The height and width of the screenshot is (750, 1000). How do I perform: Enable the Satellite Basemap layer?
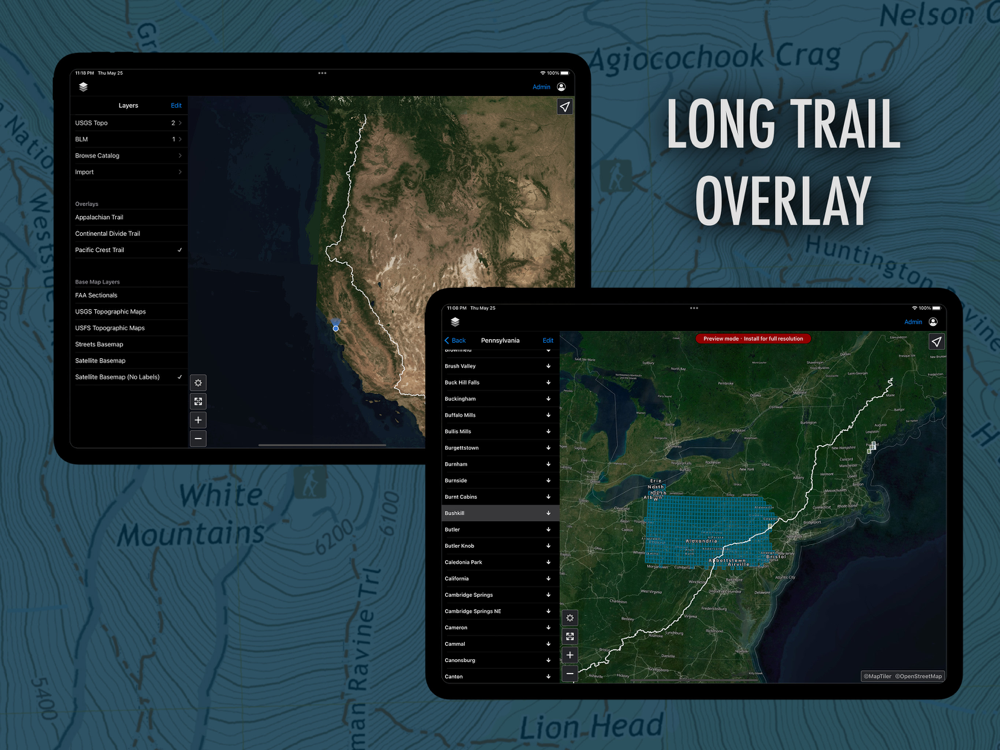point(129,360)
